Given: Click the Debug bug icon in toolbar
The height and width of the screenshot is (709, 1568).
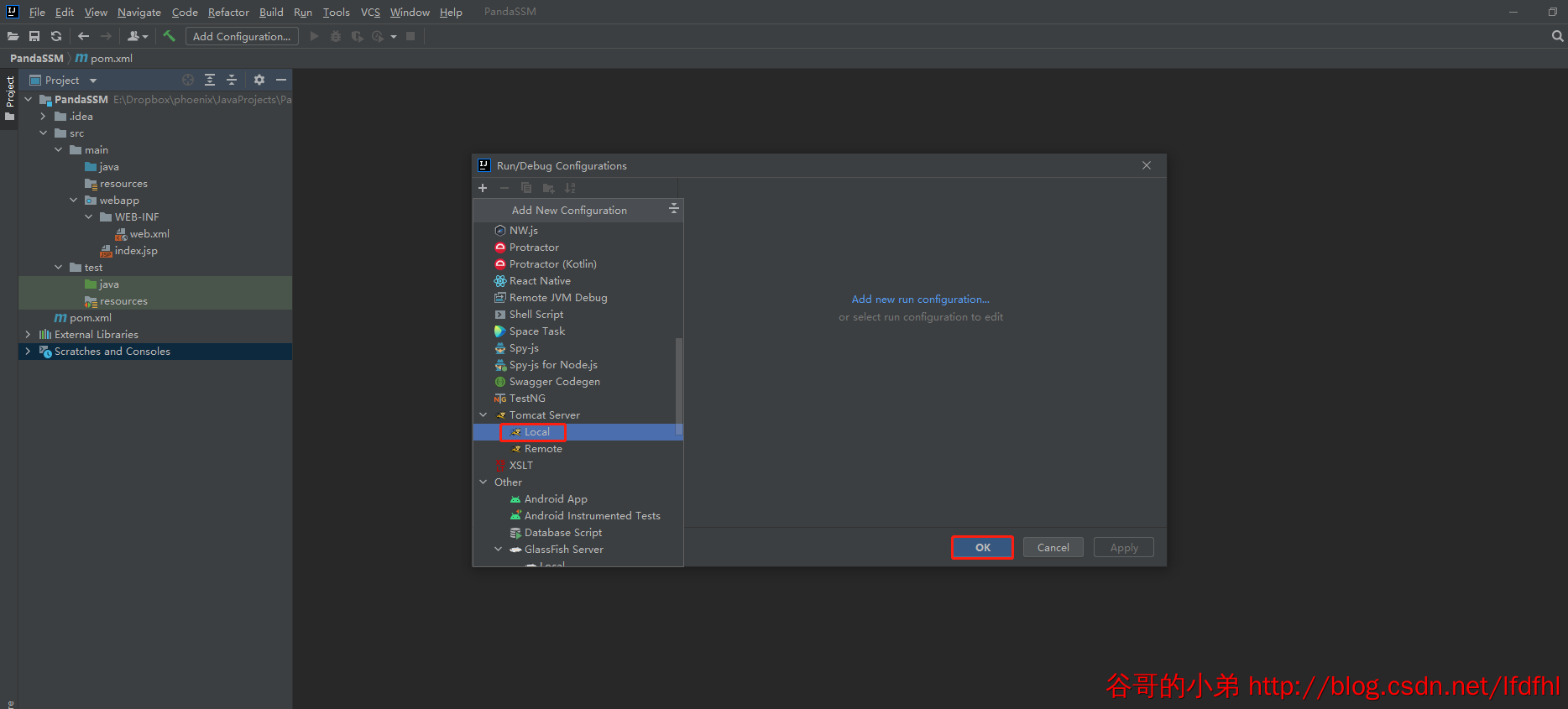Looking at the screenshot, I should (336, 36).
